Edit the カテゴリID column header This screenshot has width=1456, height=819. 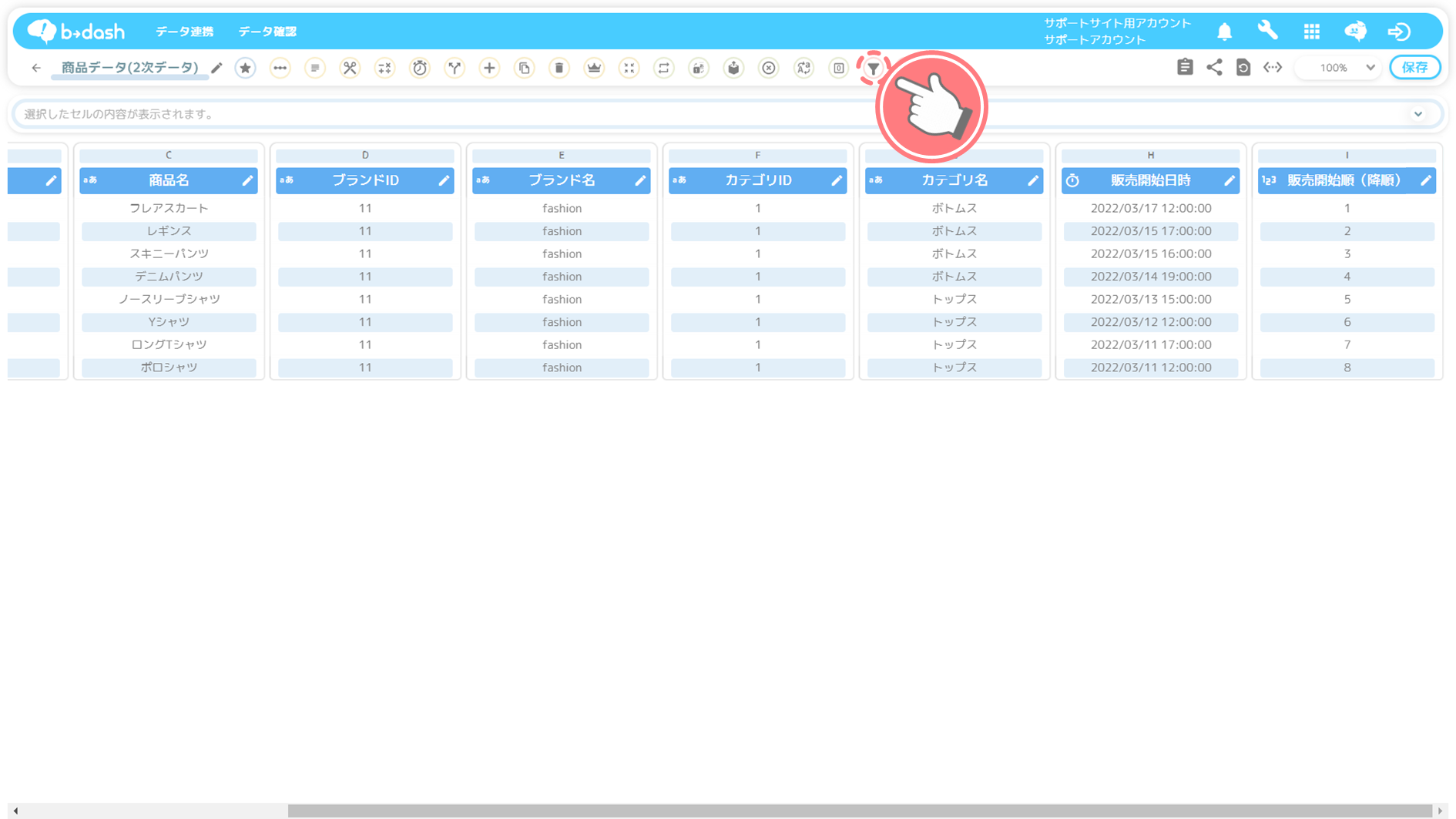[836, 180]
